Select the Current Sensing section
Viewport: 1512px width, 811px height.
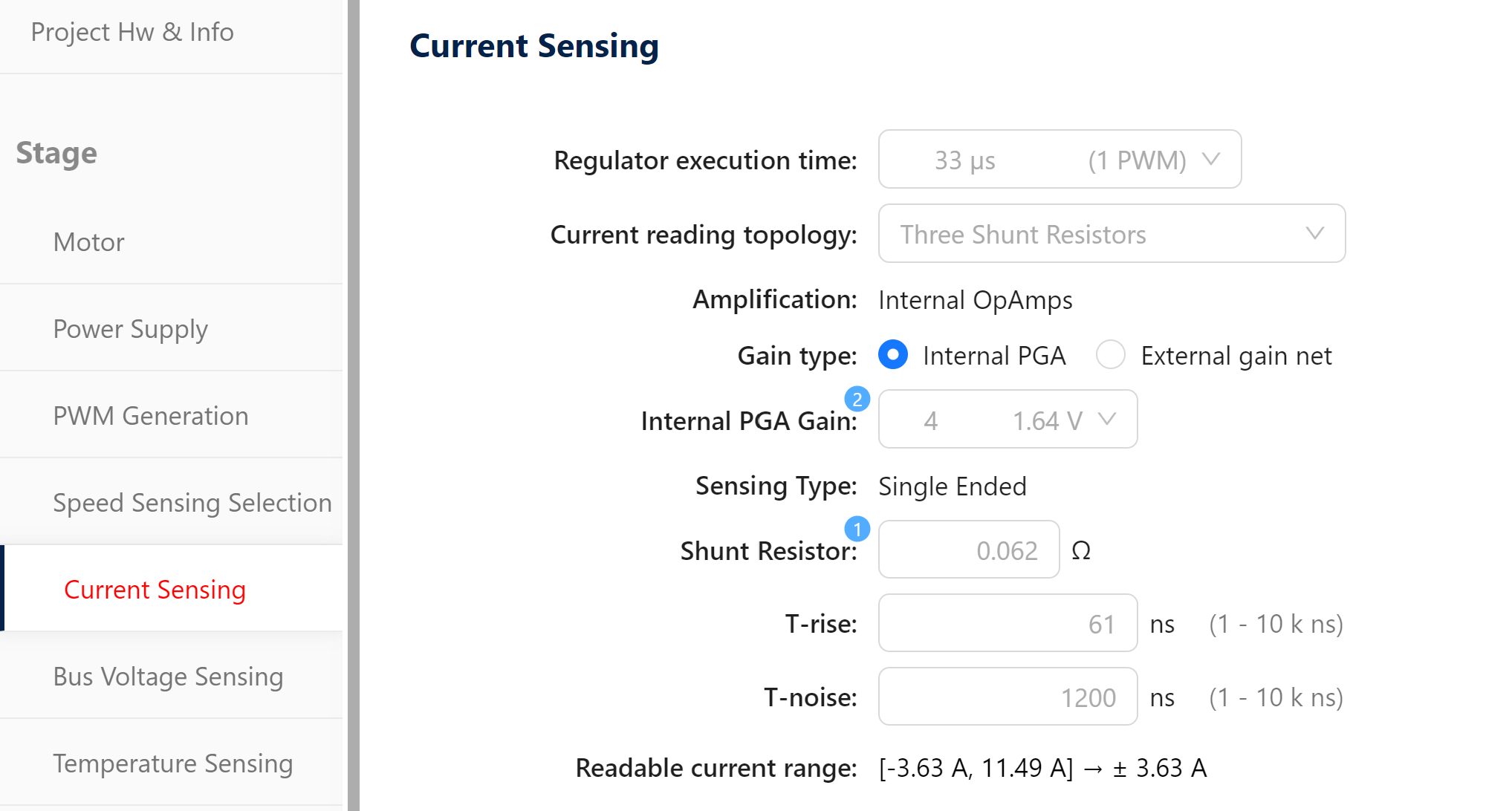tap(155, 589)
